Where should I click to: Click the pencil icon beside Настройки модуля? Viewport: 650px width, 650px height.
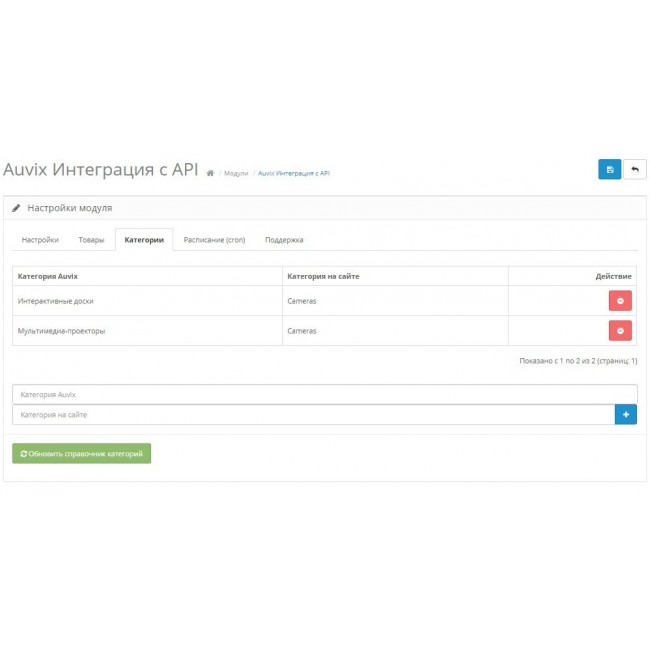pos(16,208)
